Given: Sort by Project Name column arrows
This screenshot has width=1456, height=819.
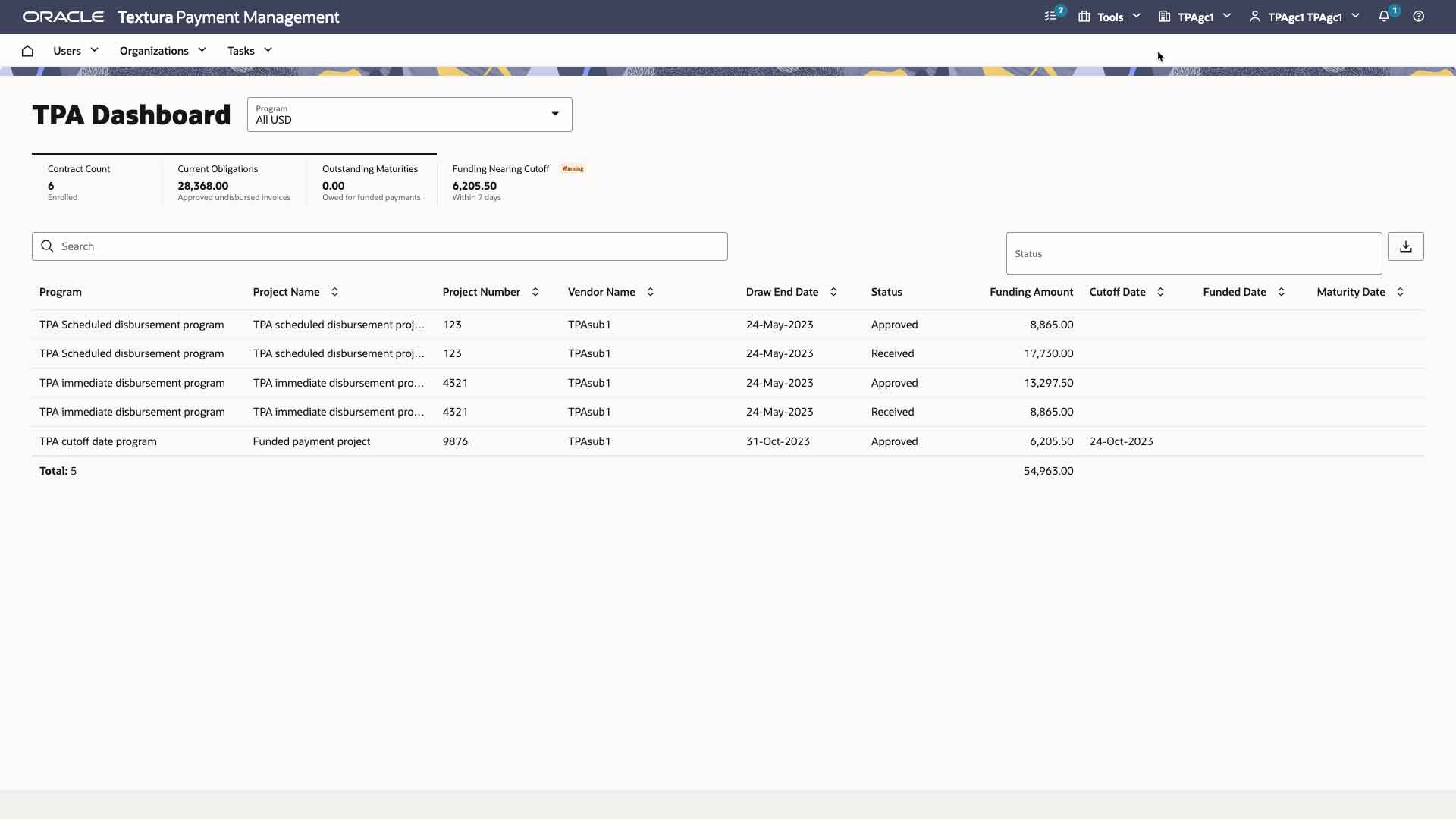Looking at the screenshot, I should [x=334, y=292].
